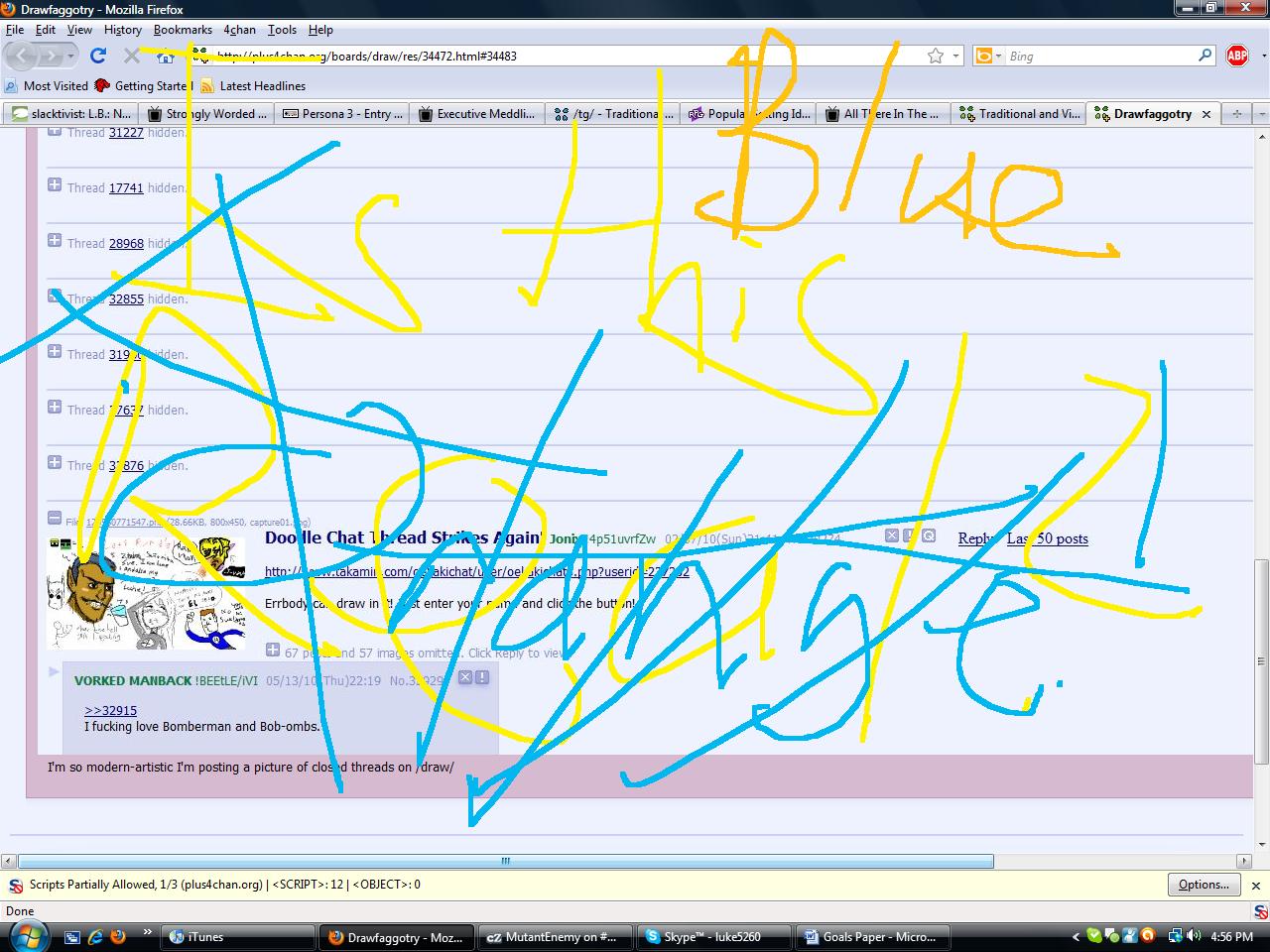Click the Reload page icon
Viewport: 1270px width, 952px height.
tap(97, 56)
